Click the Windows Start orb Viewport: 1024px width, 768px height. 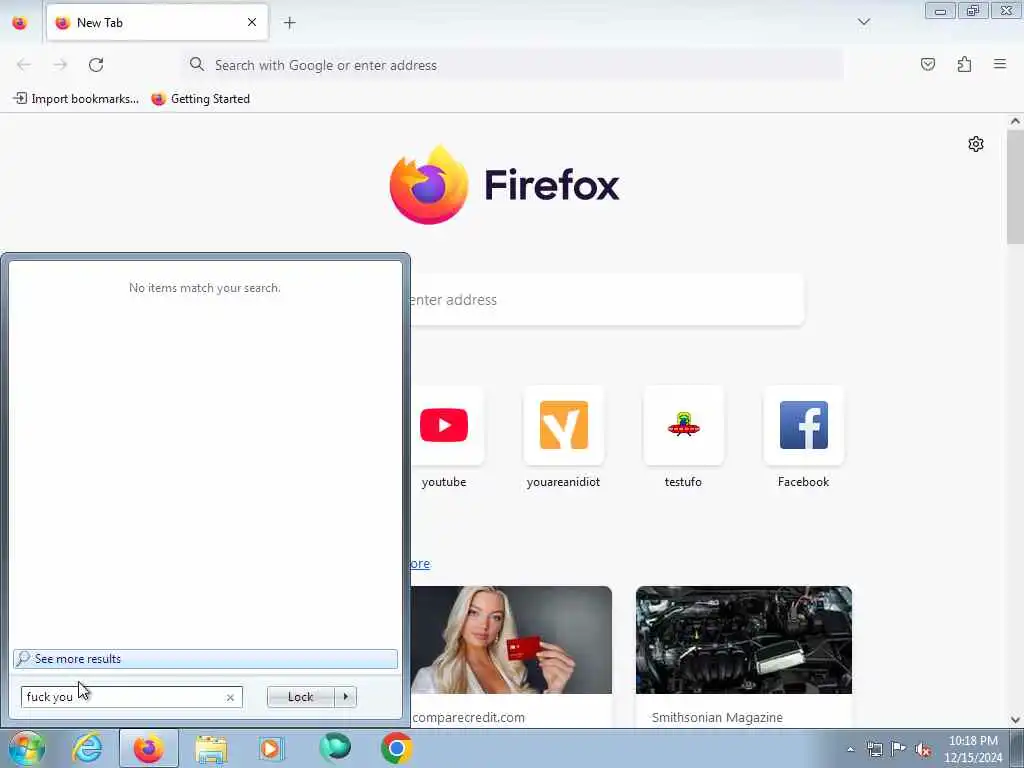26,748
